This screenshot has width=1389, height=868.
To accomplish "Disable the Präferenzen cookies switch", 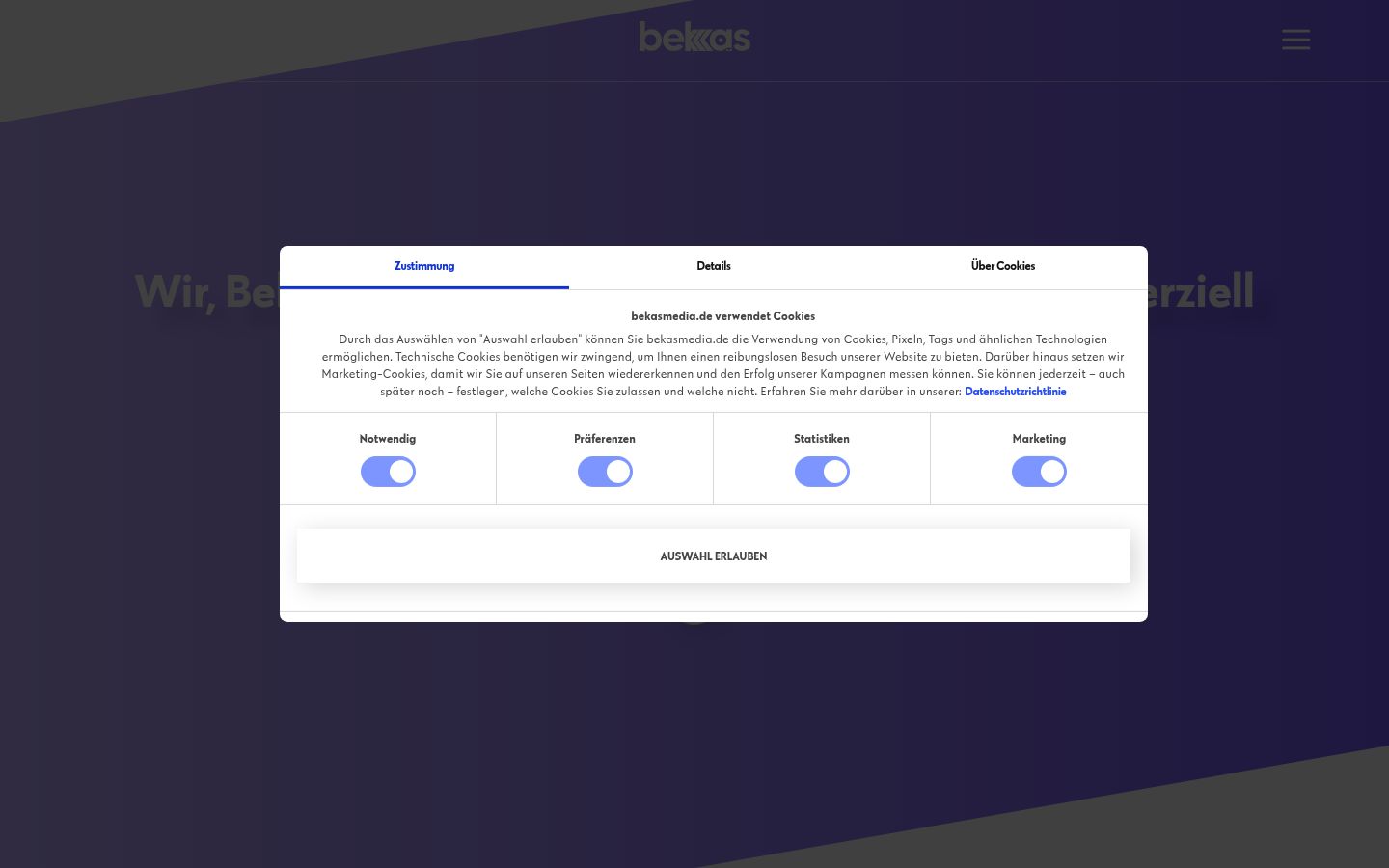I will coord(605,472).
